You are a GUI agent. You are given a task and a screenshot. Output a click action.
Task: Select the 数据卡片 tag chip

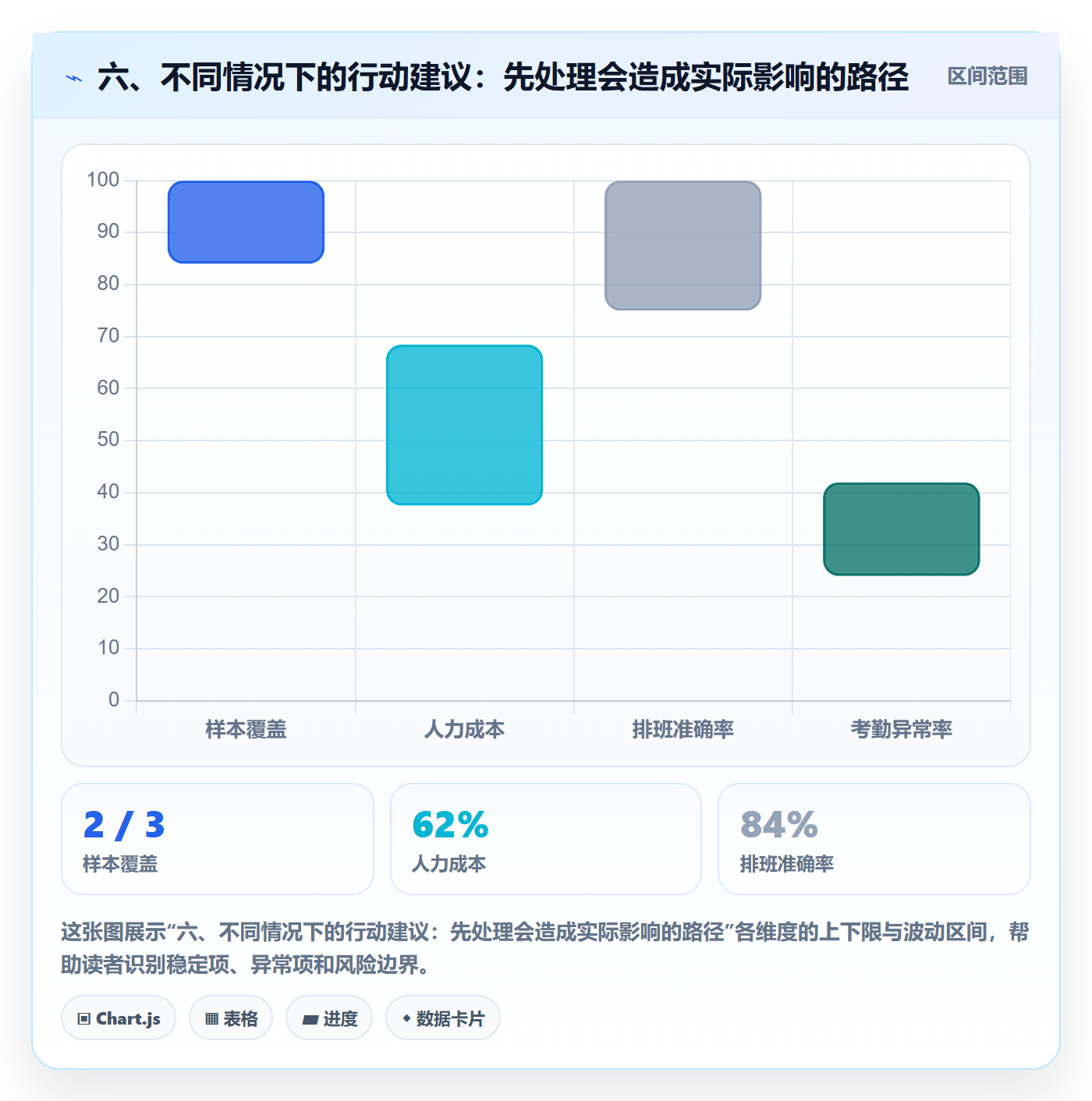(443, 1018)
